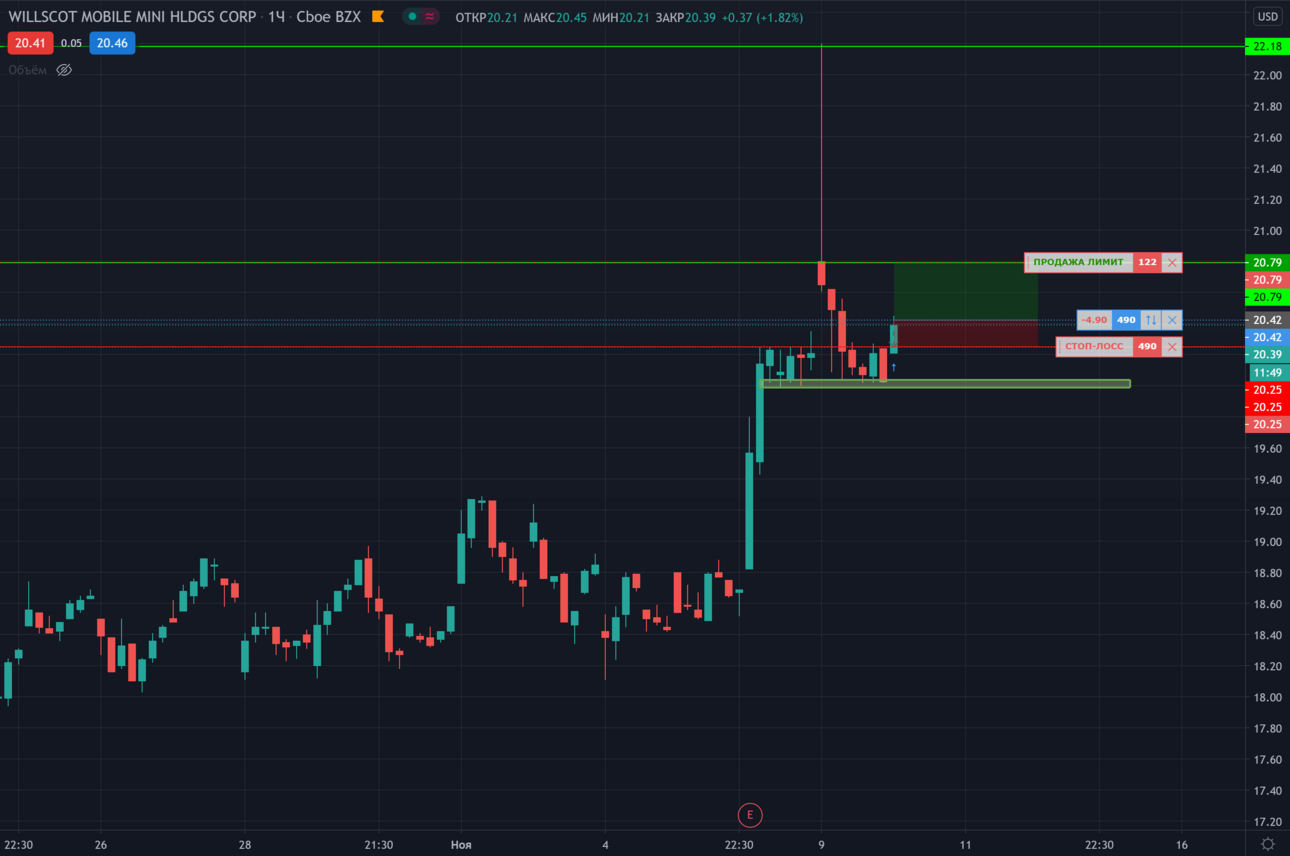Click the -4.90 position profit label
The height and width of the screenshot is (856, 1290).
coord(1094,320)
